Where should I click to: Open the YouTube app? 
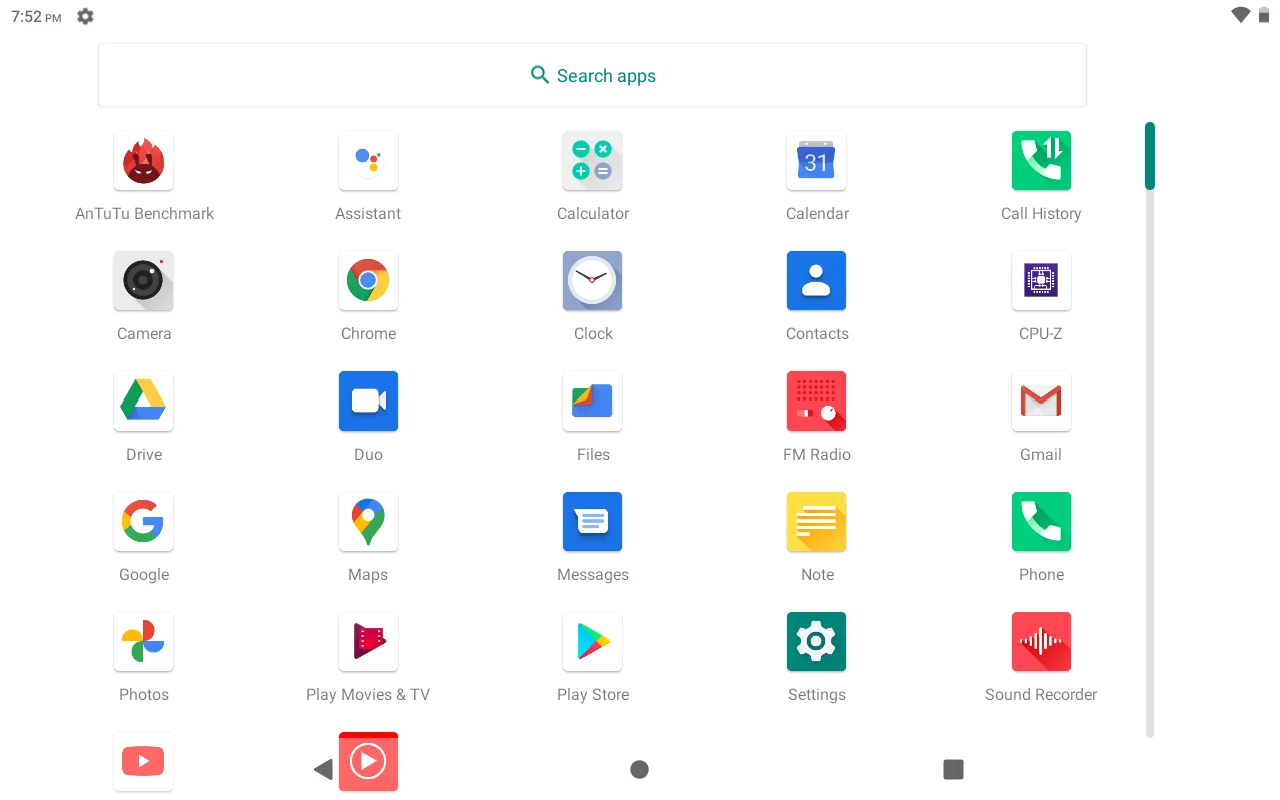click(x=144, y=762)
